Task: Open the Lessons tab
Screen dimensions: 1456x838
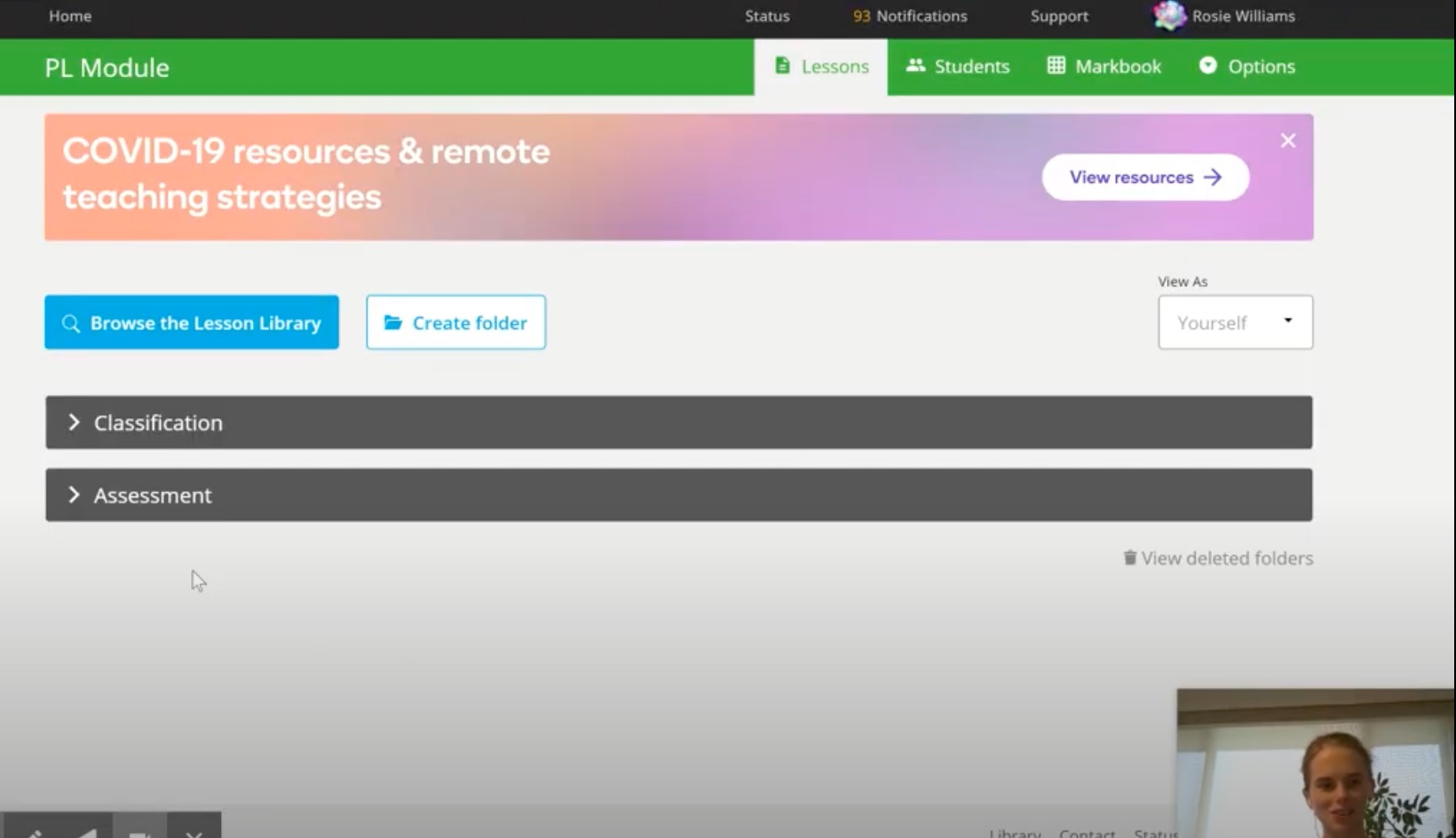Action: click(821, 67)
